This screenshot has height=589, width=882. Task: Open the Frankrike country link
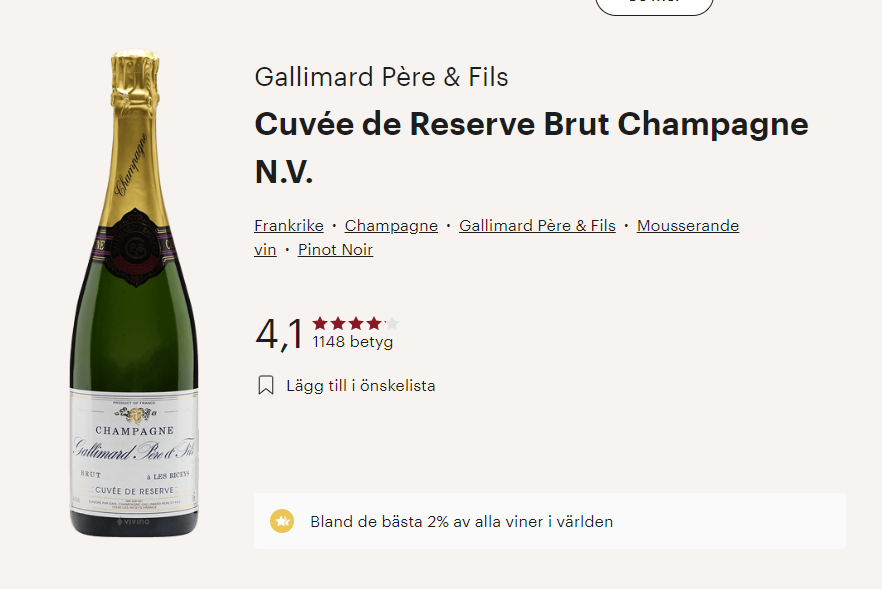[x=288, y=225]
